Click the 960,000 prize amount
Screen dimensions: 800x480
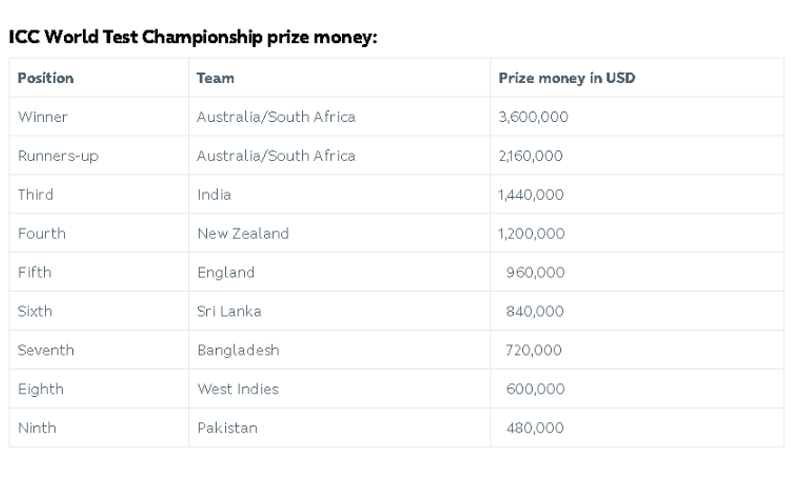point(535,273)
